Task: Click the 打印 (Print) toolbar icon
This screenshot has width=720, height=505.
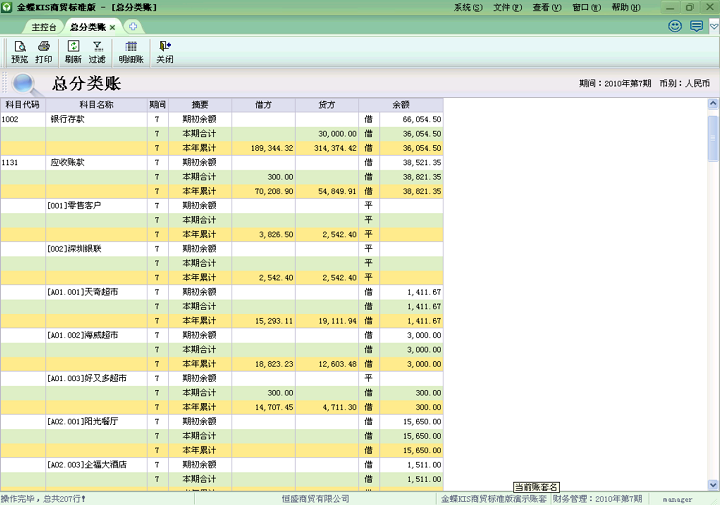Action: click(44, 52)
